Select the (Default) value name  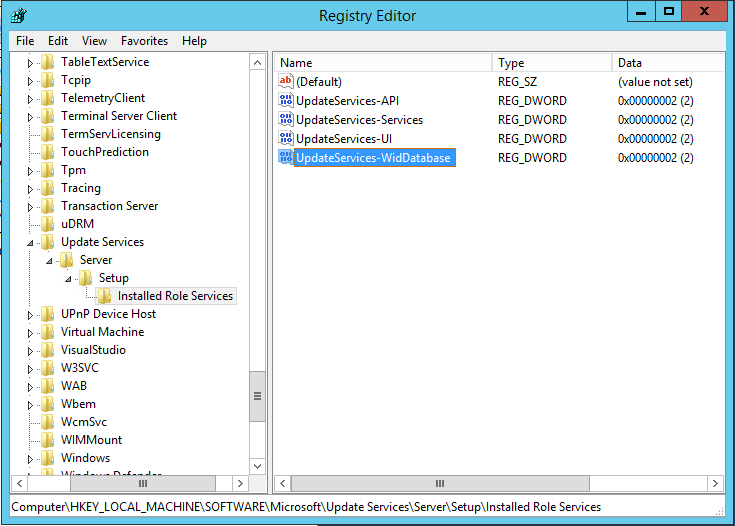pyautogui.click(x=319, y=82)
